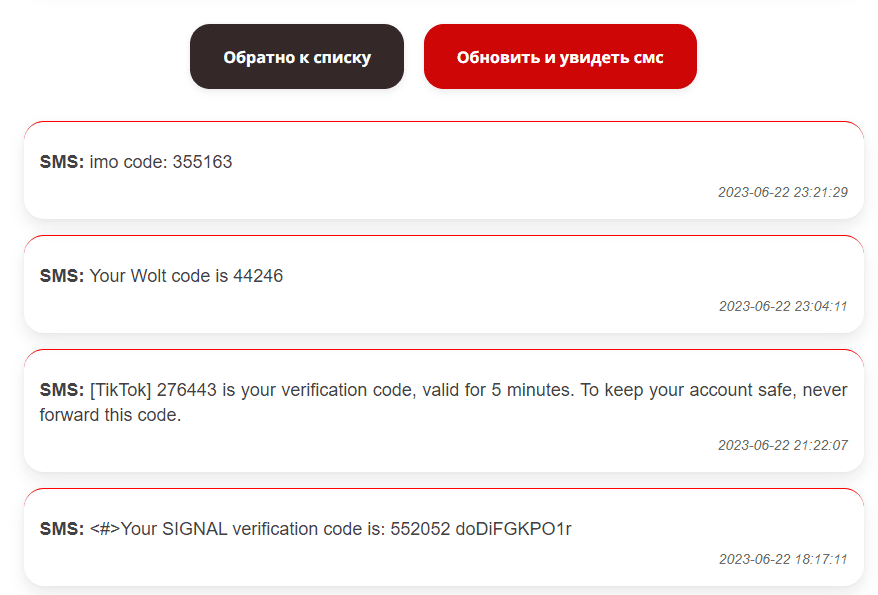Click the imo code number 355163
Viewport: 878px width, 595px height.
click(x=202, y=162)
